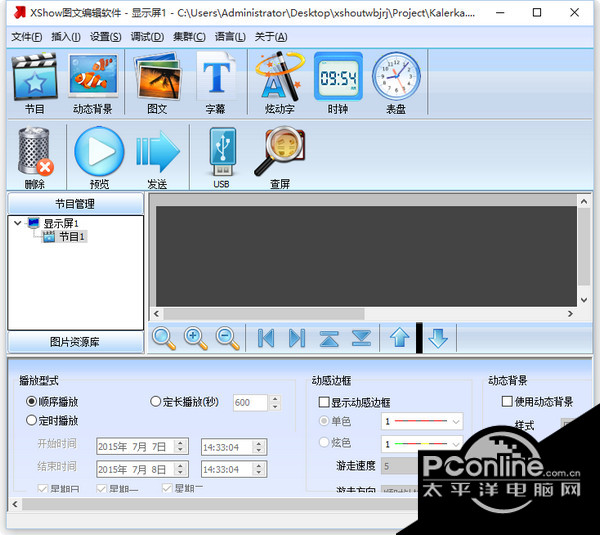
Task: Open the 集群(C) menu
Action: point(189,37)
